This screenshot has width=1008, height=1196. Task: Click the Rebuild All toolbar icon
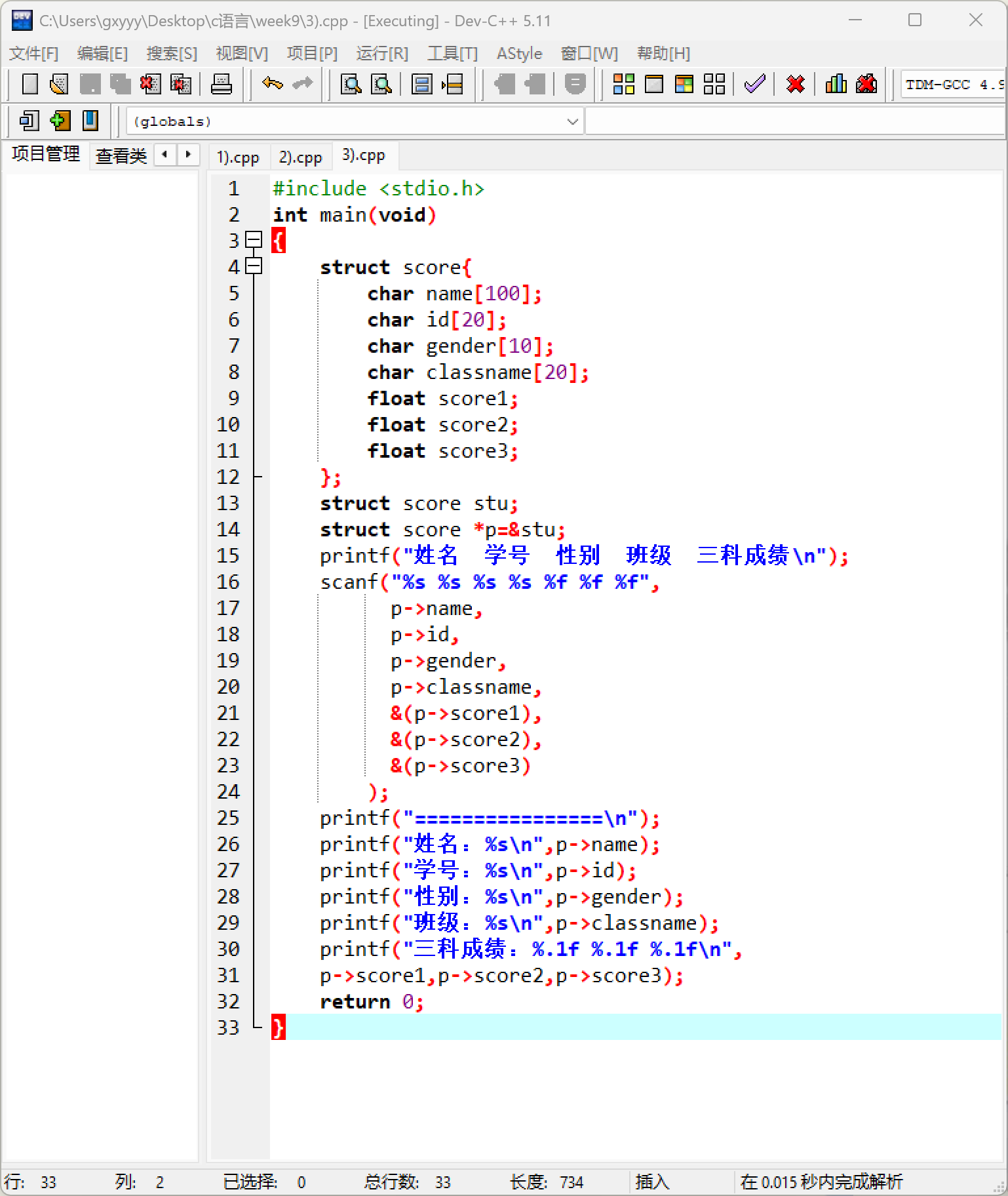714,84
